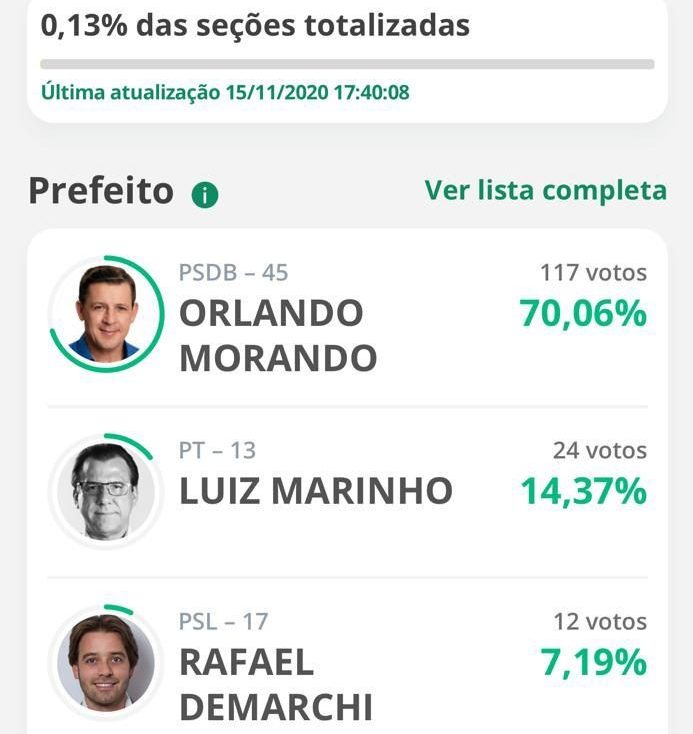The width and height of the screenshot is (693, 734).
Task: Click the 7,19% vote percentage
Action: (594, 662)
